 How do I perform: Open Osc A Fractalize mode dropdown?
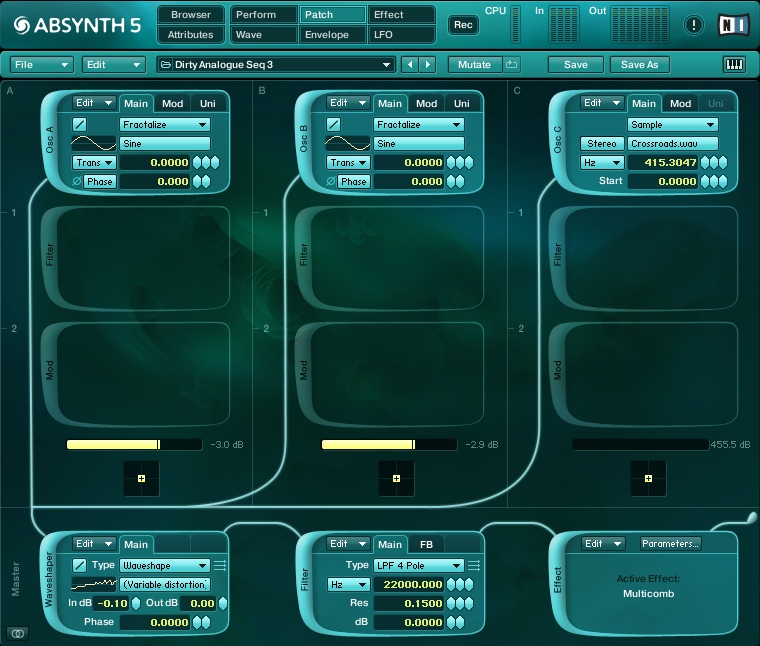[x=165, y=125]
